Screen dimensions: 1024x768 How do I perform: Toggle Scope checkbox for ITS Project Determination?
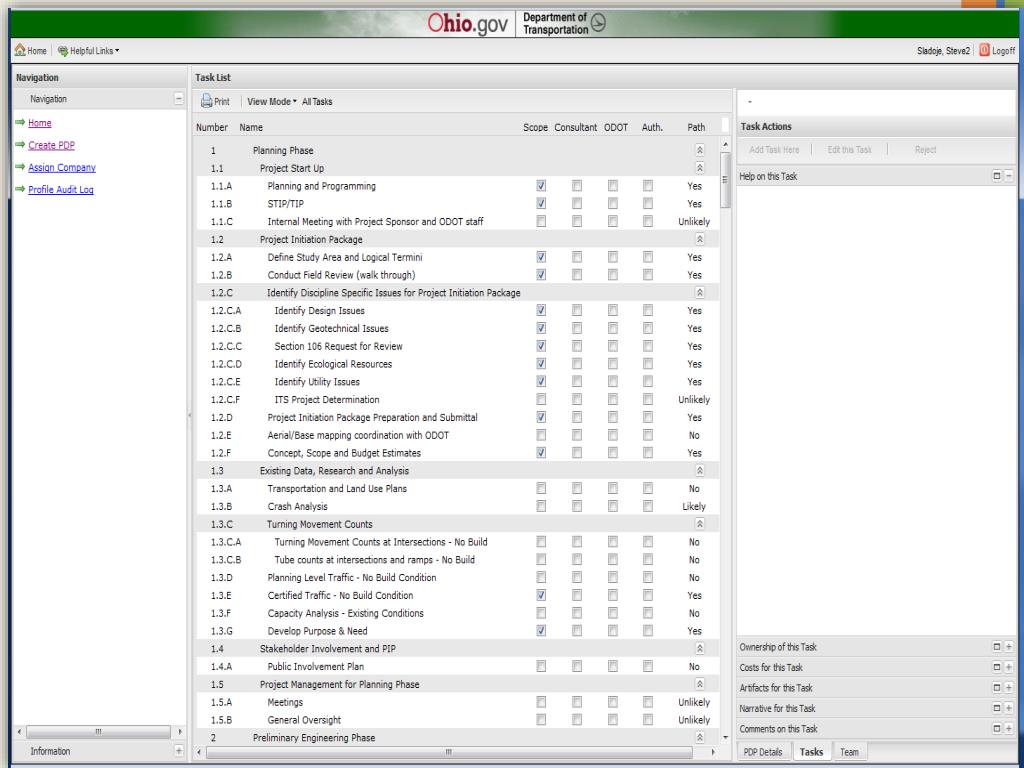coord(541,399)
